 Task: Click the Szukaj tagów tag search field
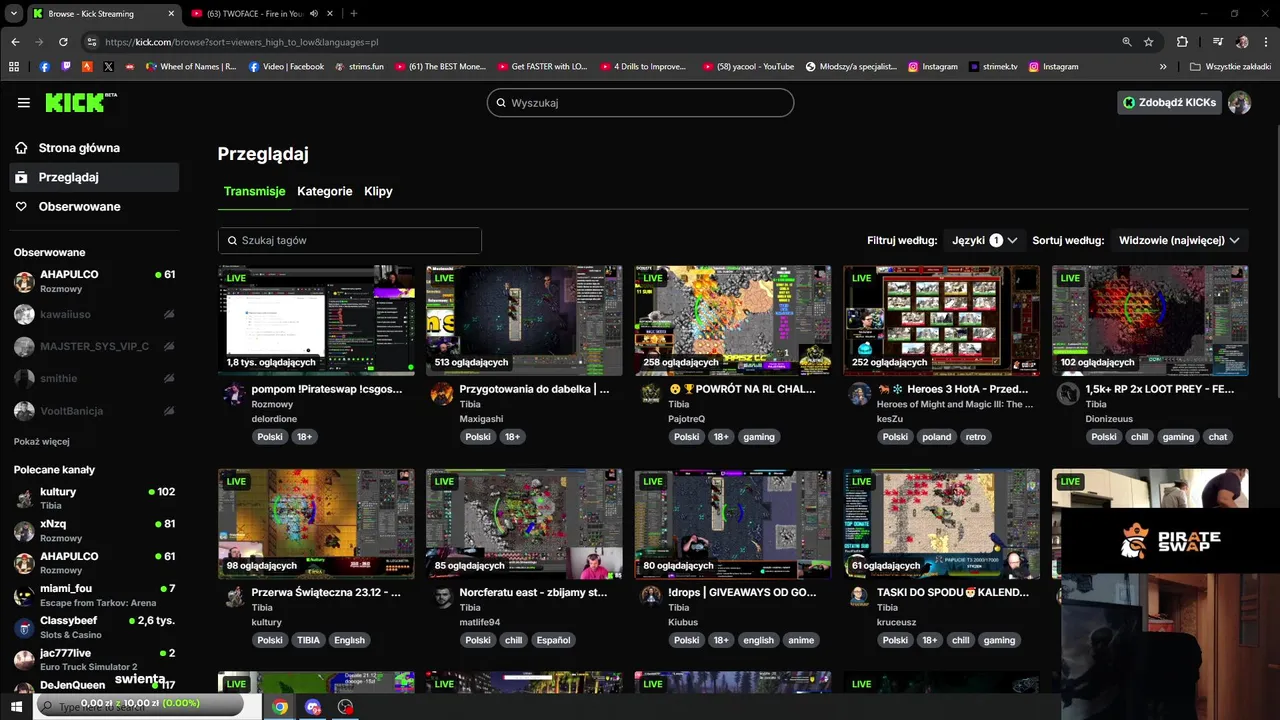tap(350, 241)
